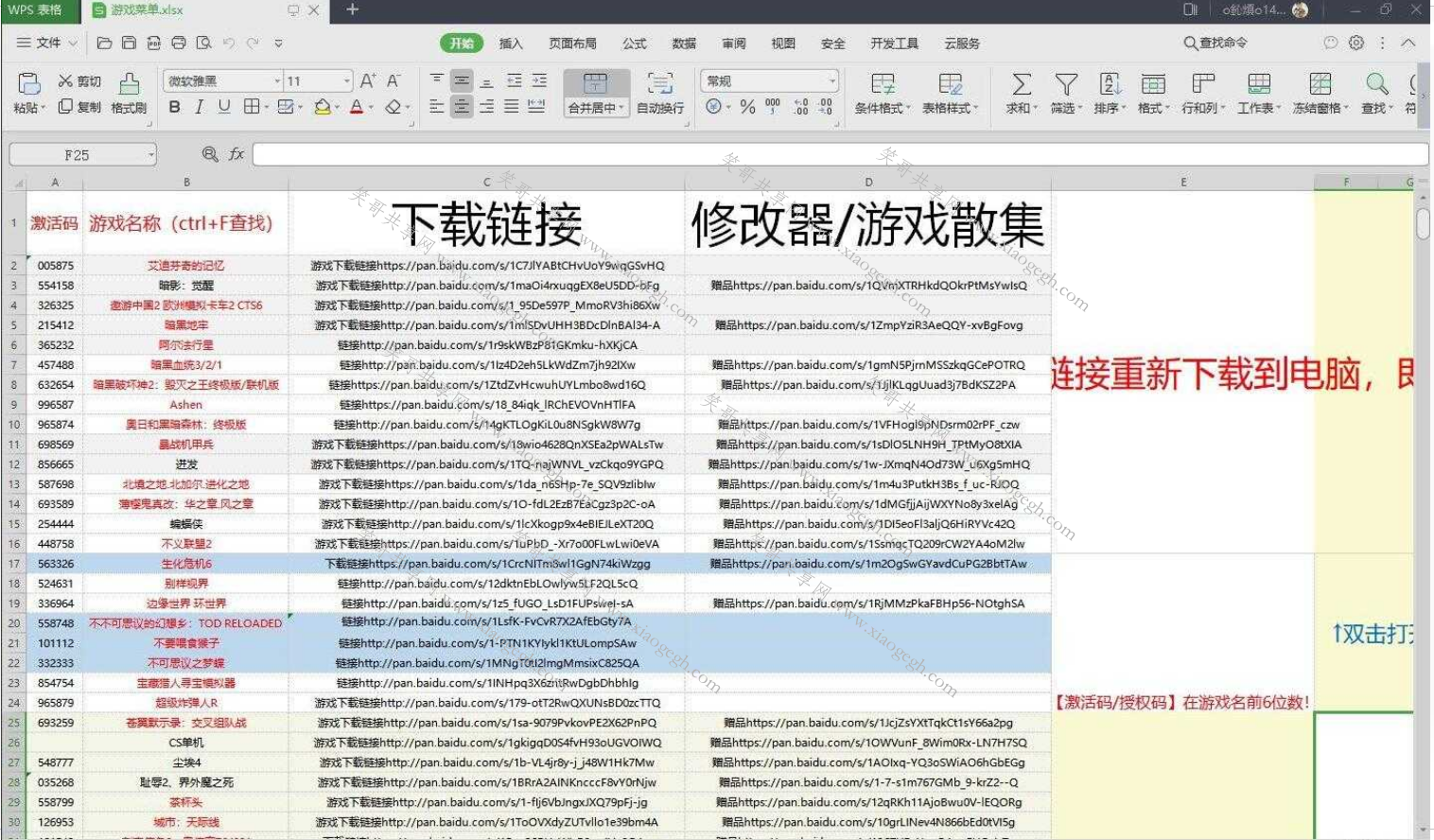Image resolution: width=1434 pixels, height=840 pixels.
Task: Export to PDF using the PDF icon
Action: point(153,43)
